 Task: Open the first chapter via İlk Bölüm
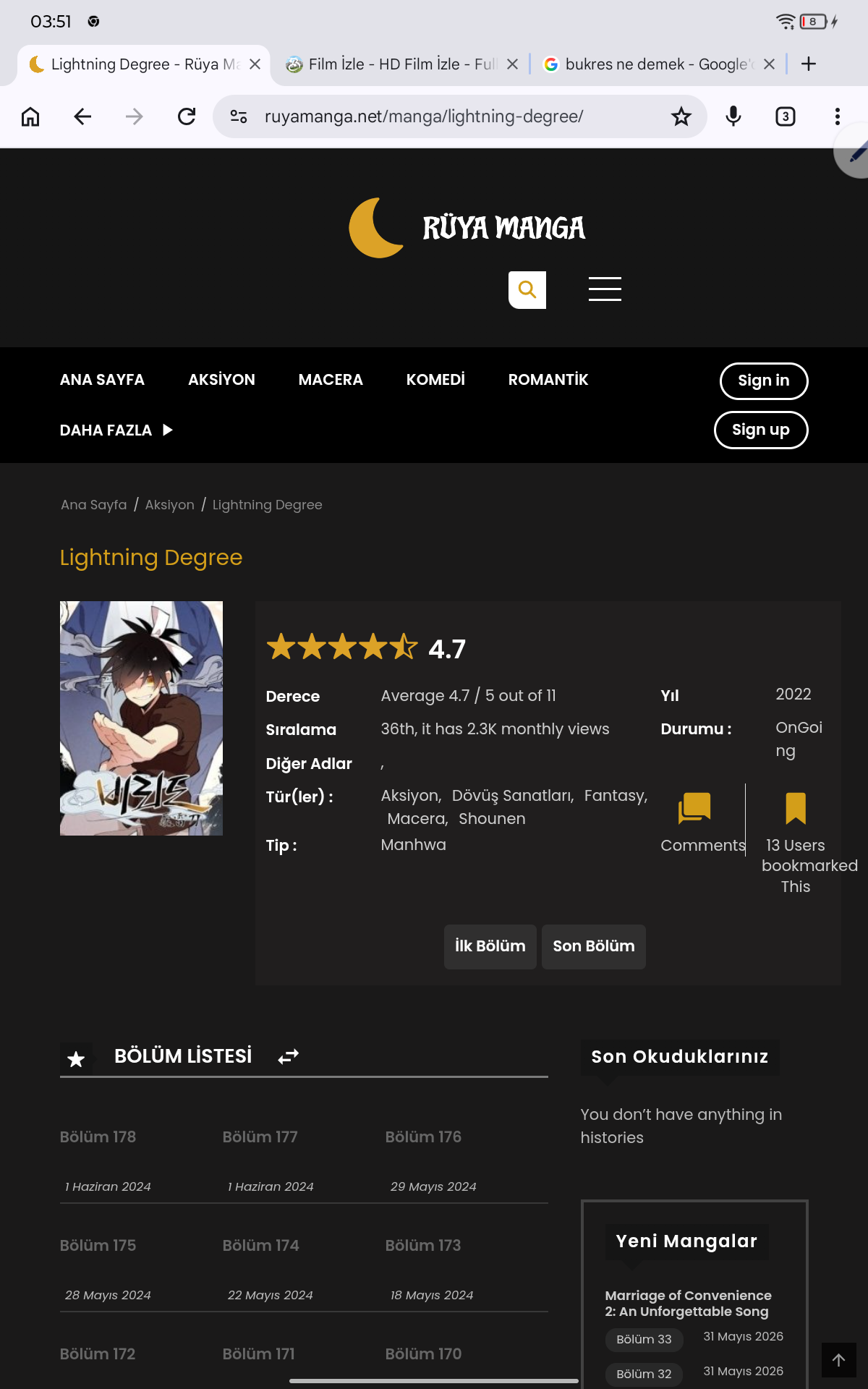(x=490, y=946)
